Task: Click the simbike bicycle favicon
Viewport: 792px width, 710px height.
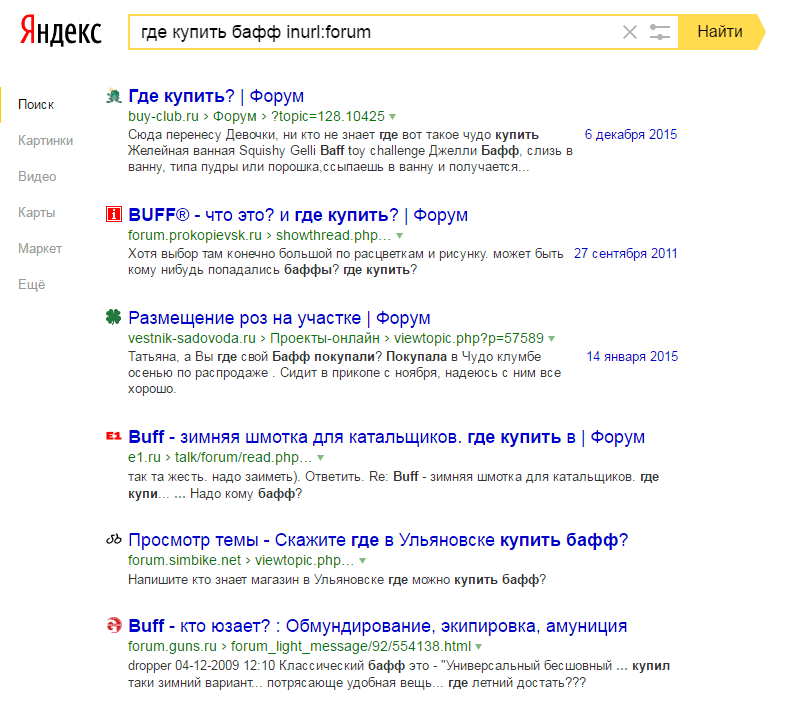Action: (x=114, y=539)
